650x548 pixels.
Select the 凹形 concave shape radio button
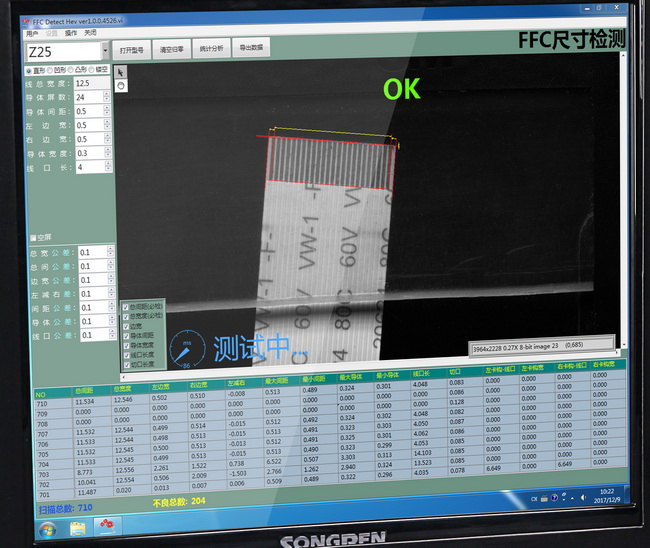click(x=50, y=70)
